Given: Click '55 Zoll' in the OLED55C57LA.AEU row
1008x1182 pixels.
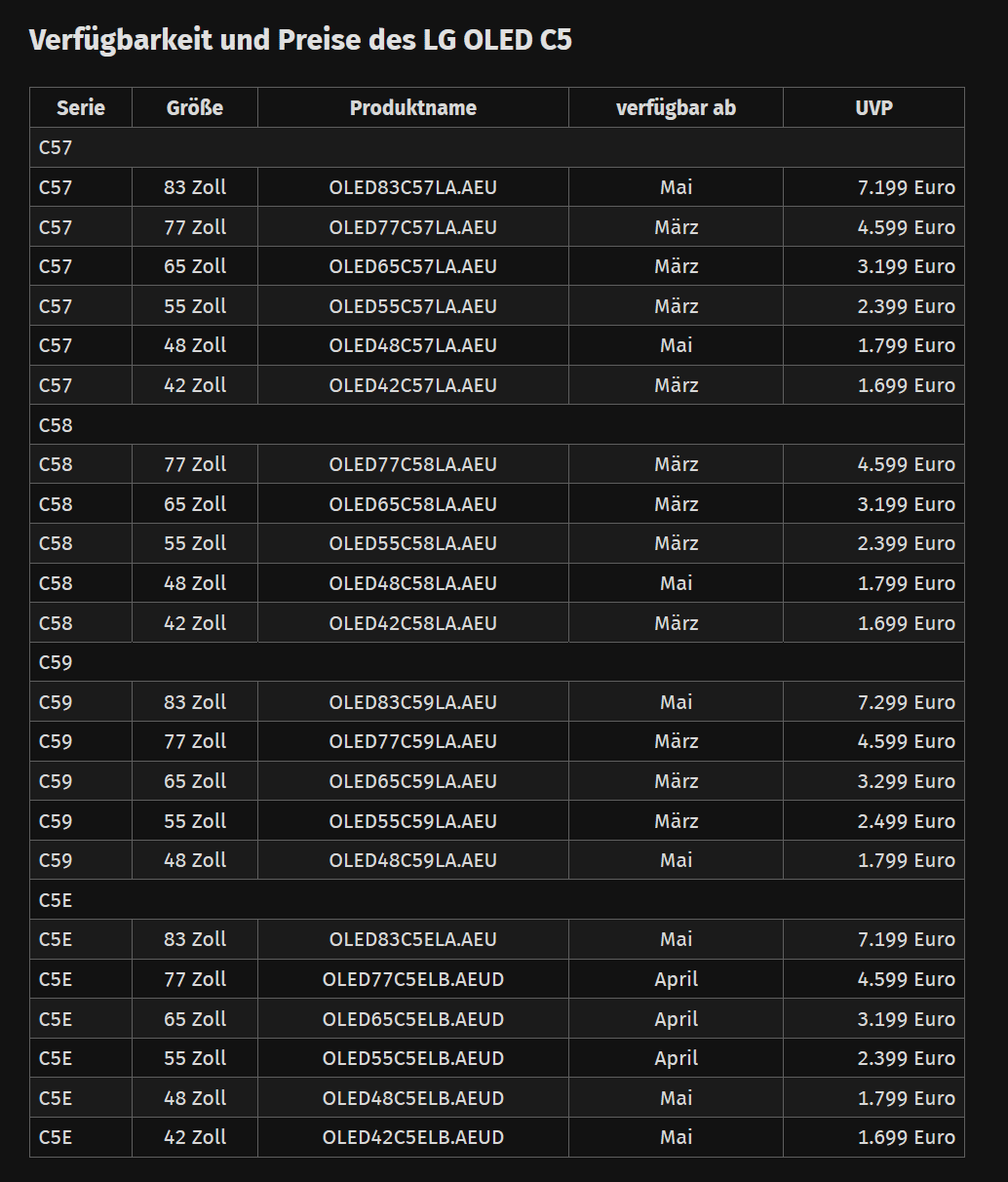Looking at the screenshot, I should coord(195,306).
